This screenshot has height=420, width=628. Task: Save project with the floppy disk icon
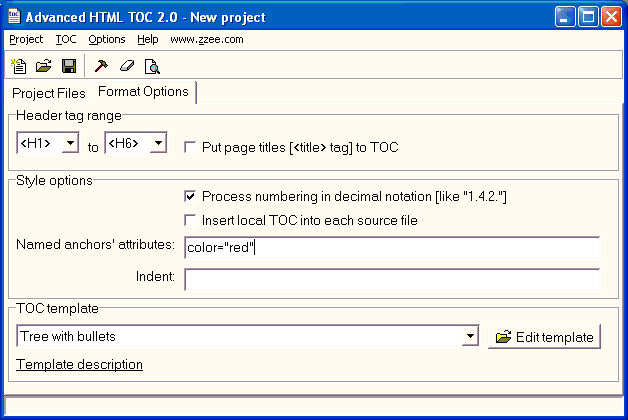pyautogui.click(x=69, y=66)
